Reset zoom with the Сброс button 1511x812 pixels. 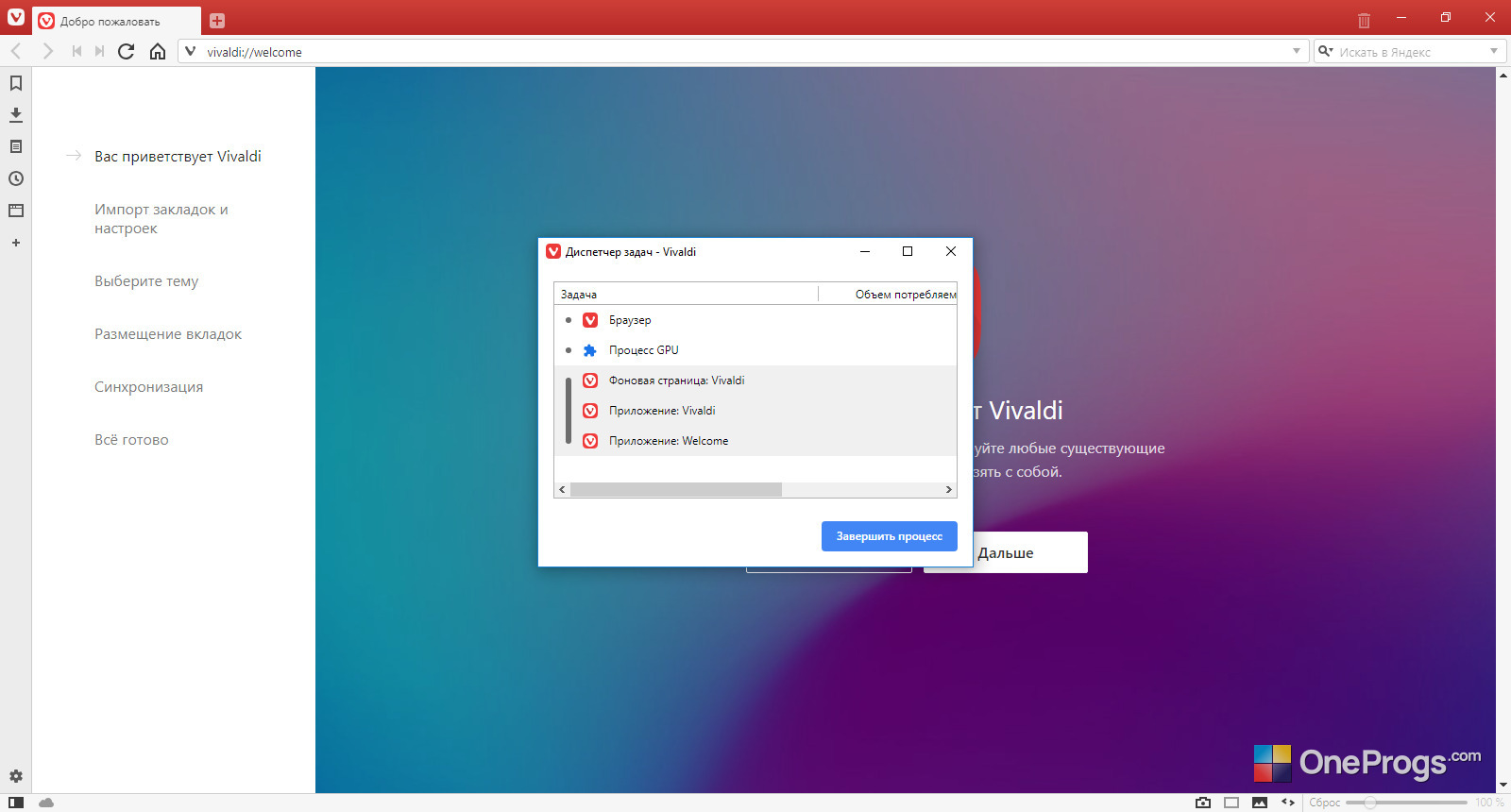1325,803
